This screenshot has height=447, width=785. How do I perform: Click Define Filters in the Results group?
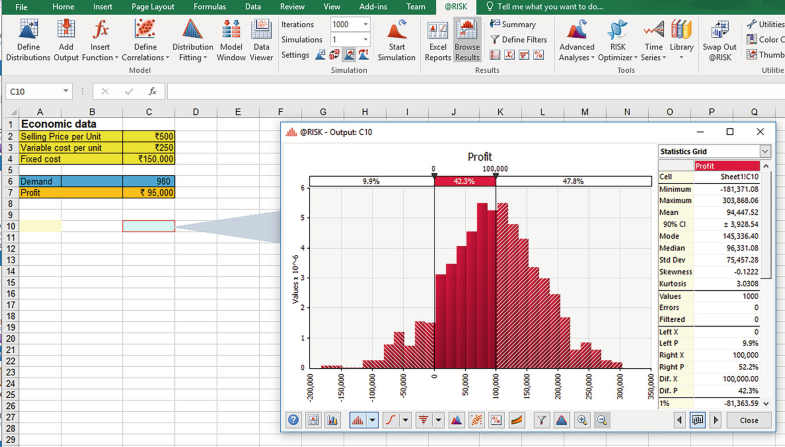click(518, 40)
